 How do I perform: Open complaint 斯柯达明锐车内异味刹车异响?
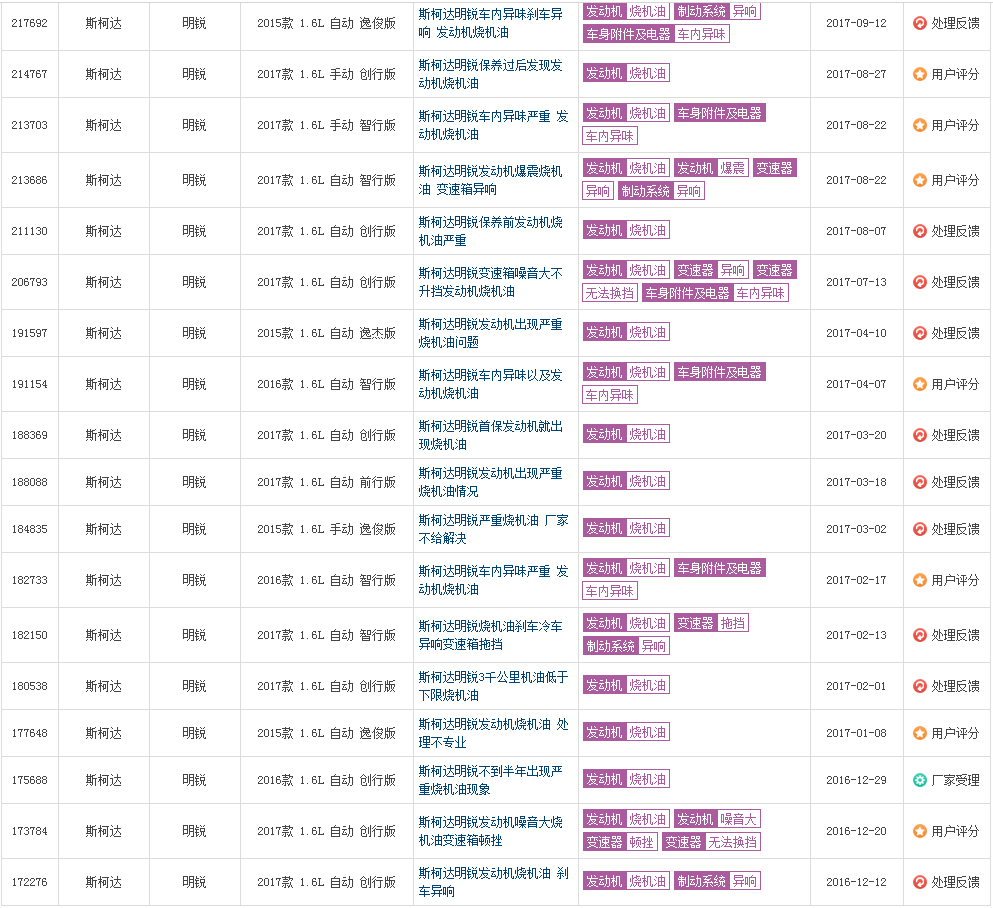[490, 23]
